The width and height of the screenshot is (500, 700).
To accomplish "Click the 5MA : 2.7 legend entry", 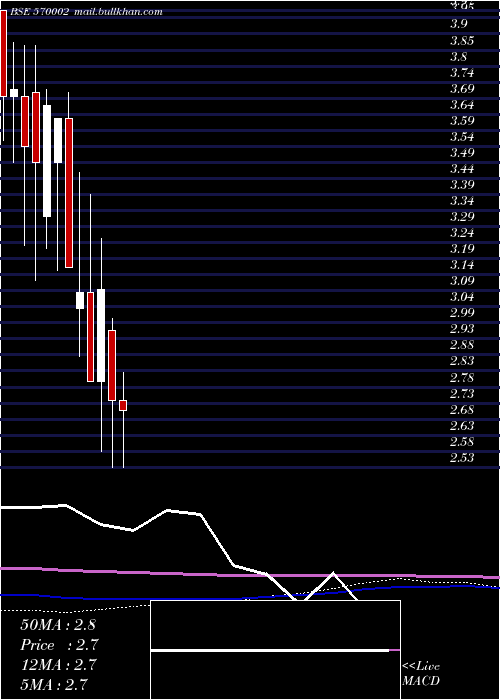I will tap(54, 685).
